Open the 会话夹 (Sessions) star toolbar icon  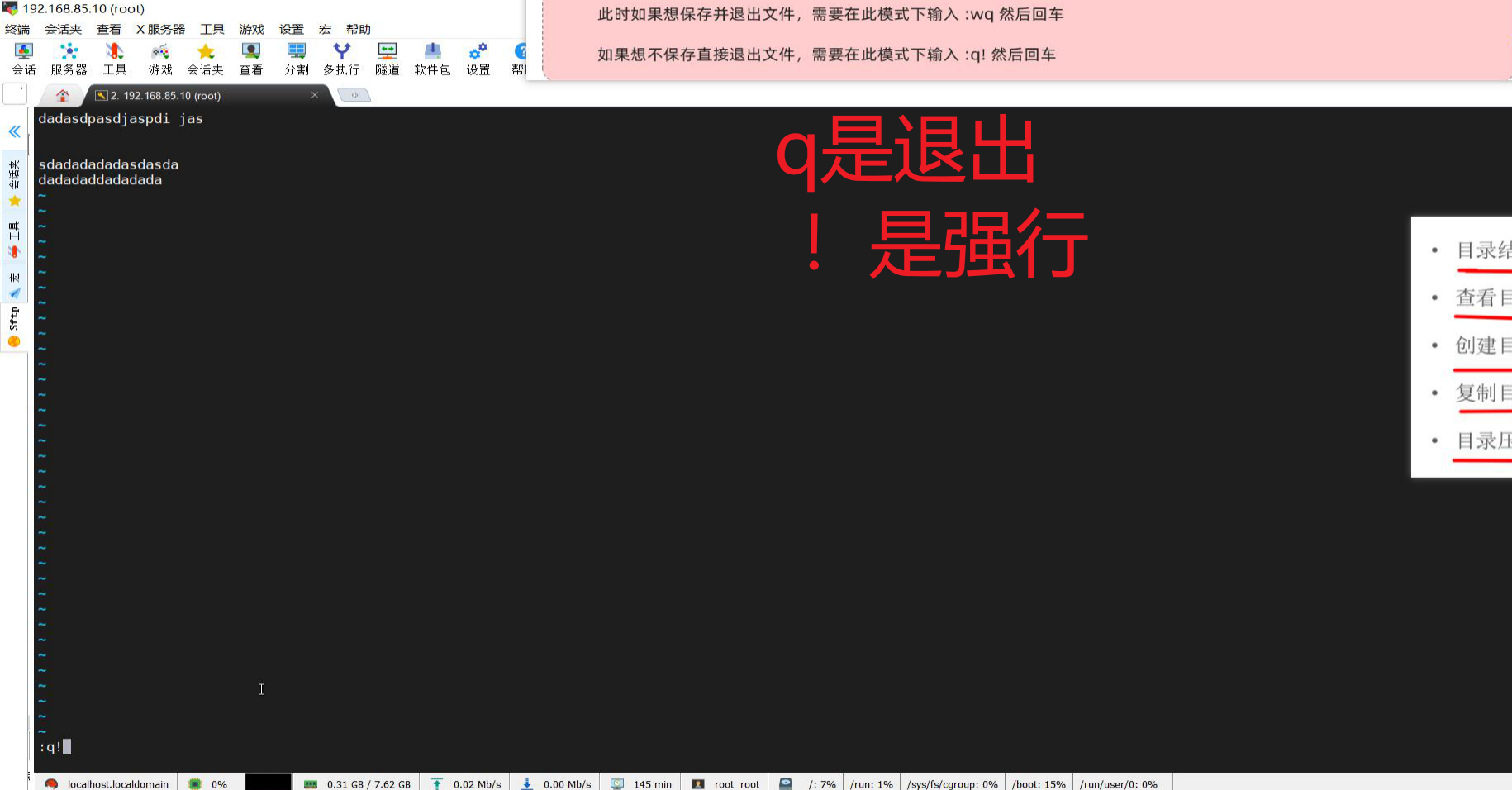206,59
